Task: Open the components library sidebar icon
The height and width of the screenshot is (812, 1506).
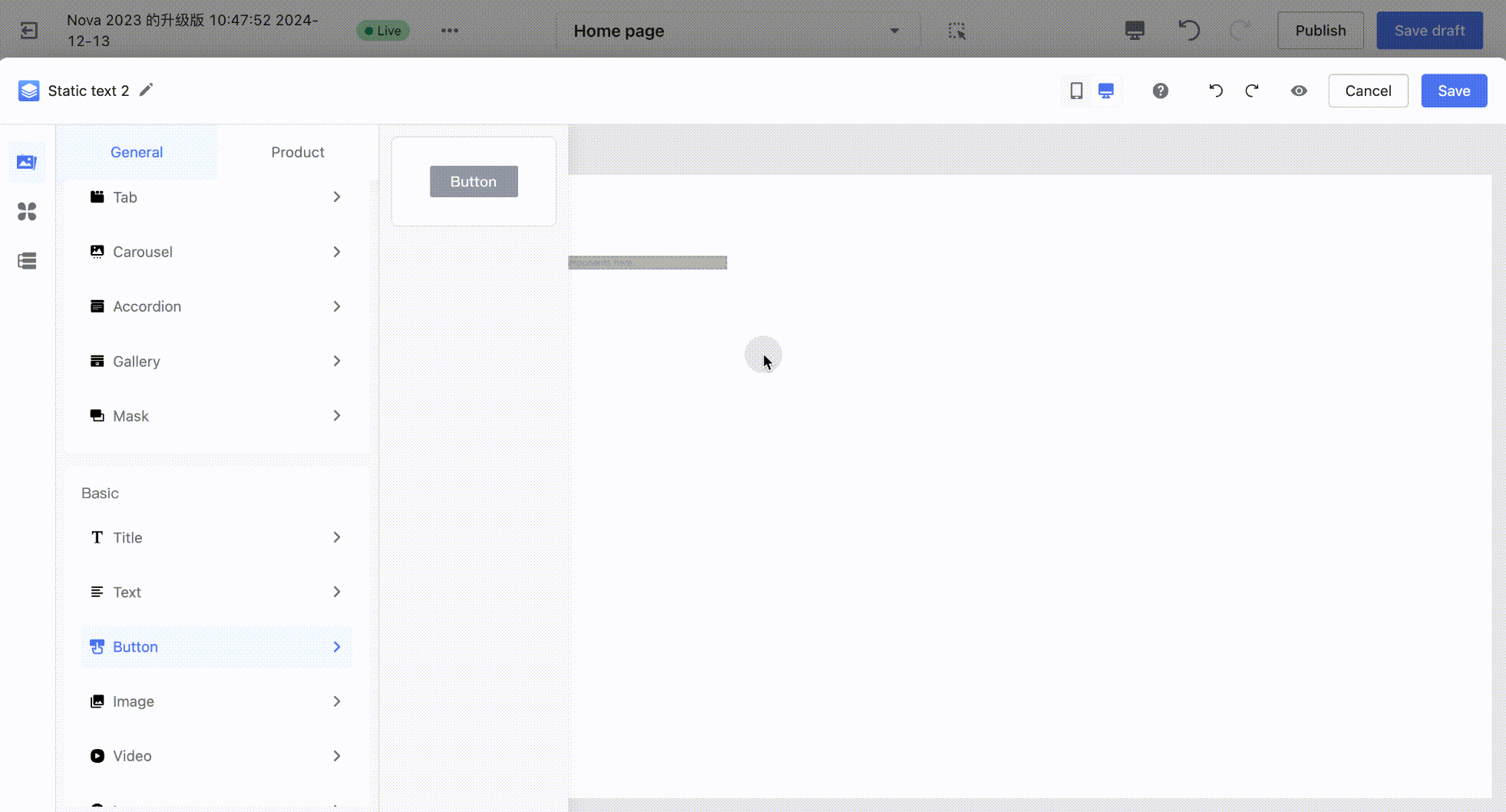Action: [x=27, y=162]
